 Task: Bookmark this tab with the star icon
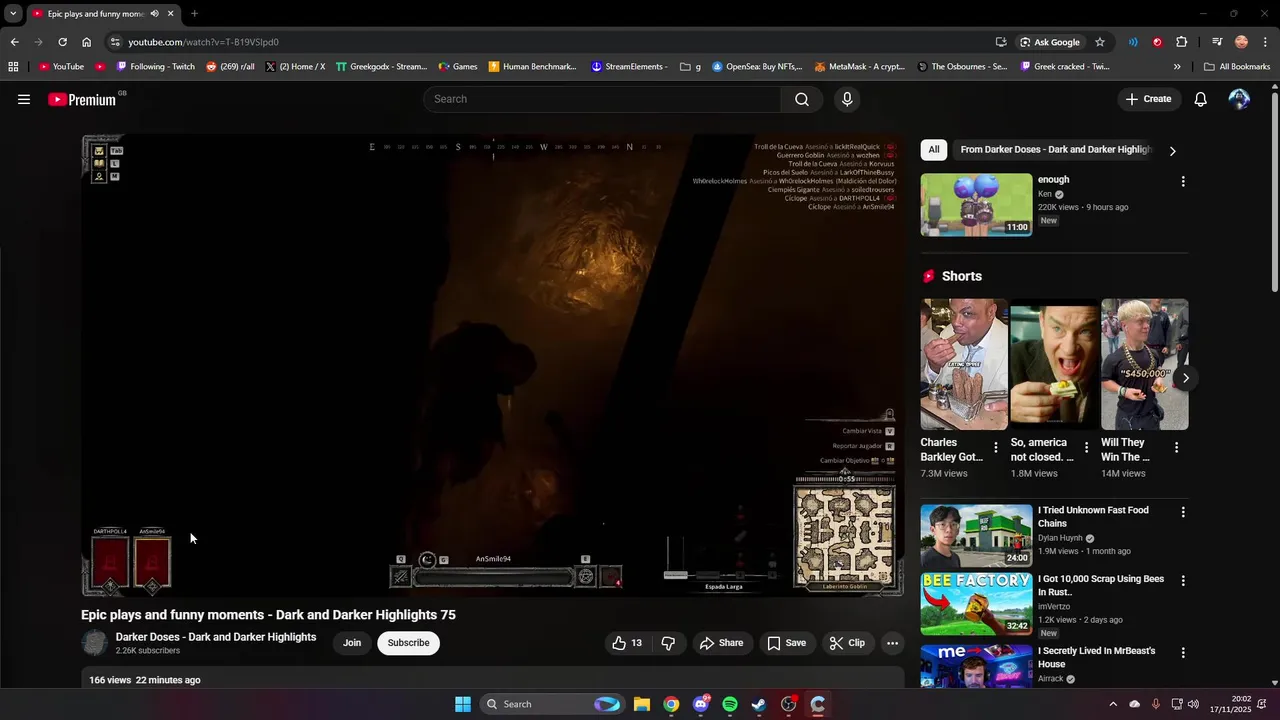[x=1100, y=42]
